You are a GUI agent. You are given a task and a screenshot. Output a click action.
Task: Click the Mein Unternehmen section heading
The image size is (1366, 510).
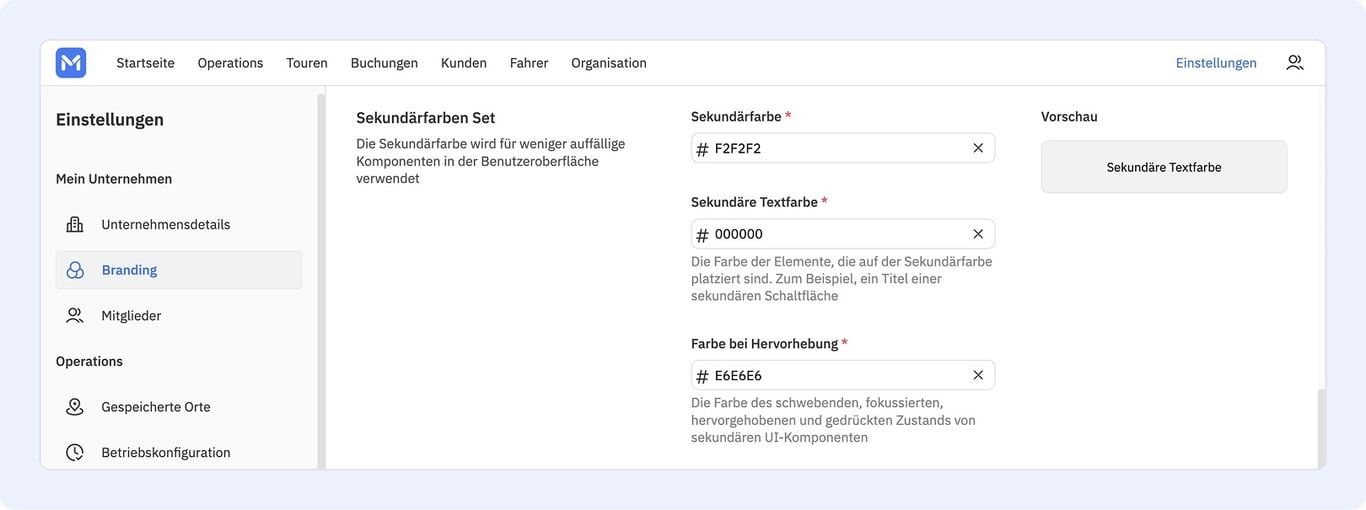114,179
